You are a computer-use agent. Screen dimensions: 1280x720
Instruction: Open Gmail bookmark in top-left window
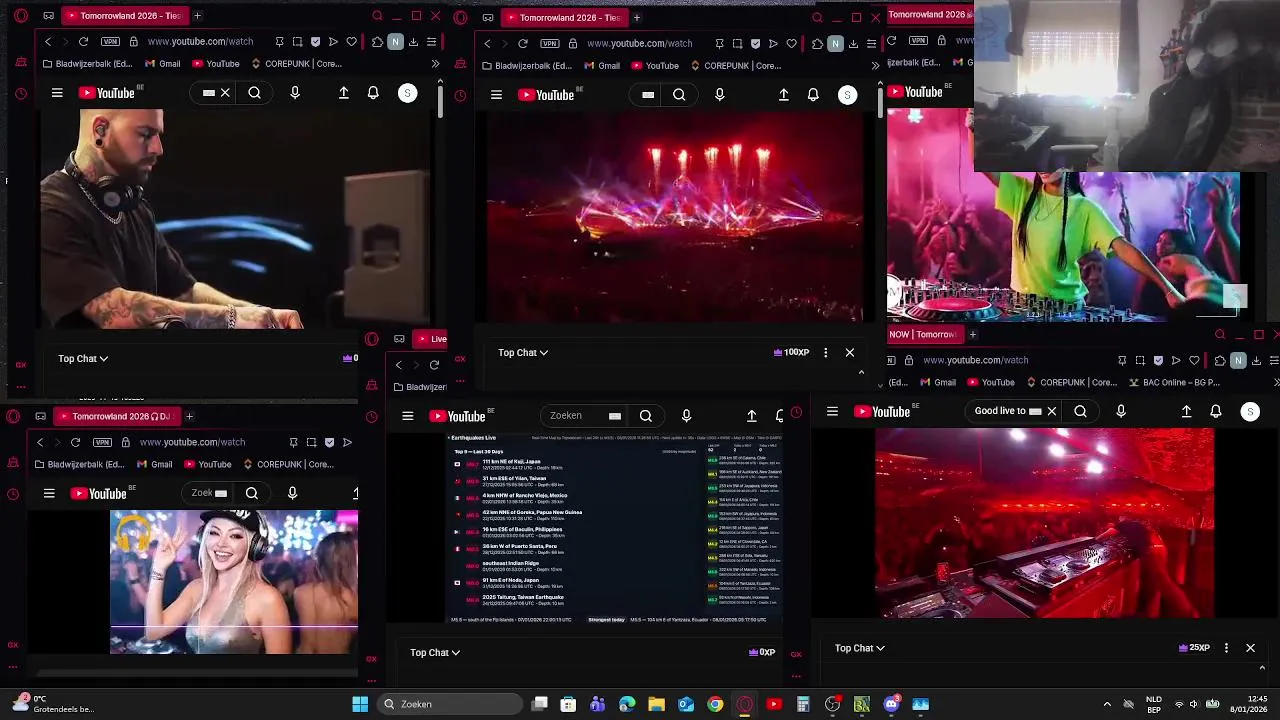click(x=163, y=64)
